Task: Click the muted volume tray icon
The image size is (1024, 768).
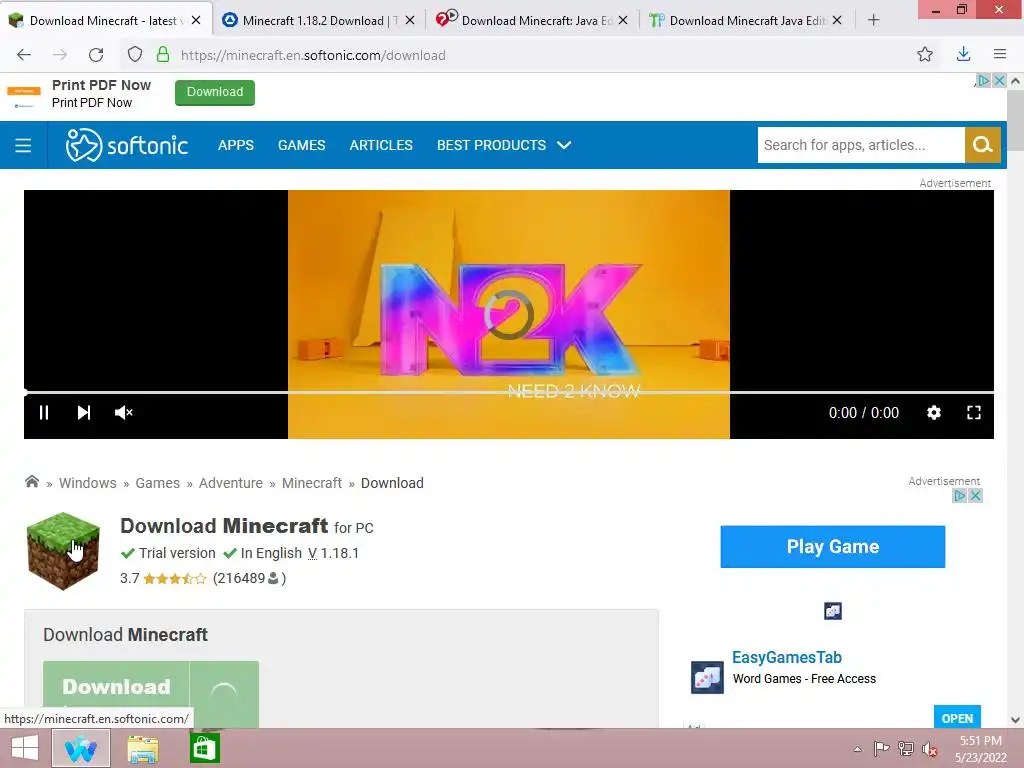Action: click(930, 749)
